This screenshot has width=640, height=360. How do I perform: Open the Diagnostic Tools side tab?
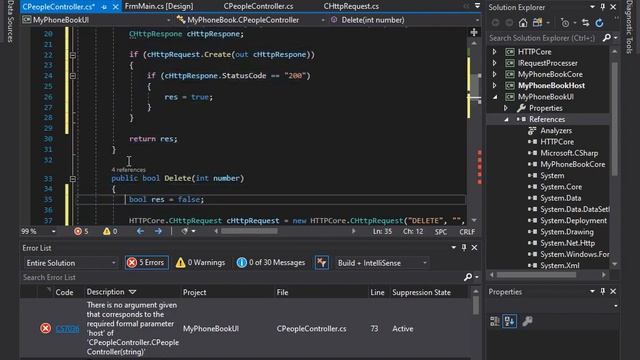click(629, 27)
